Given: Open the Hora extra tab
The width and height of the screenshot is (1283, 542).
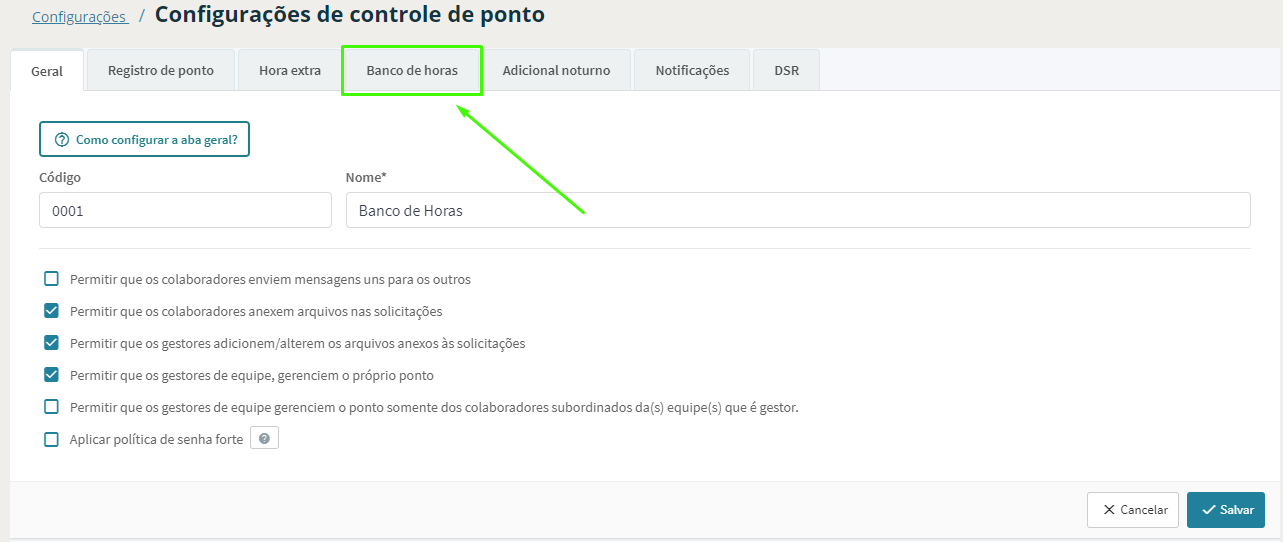Looking at the screenshot, I should tap(290, 71).
